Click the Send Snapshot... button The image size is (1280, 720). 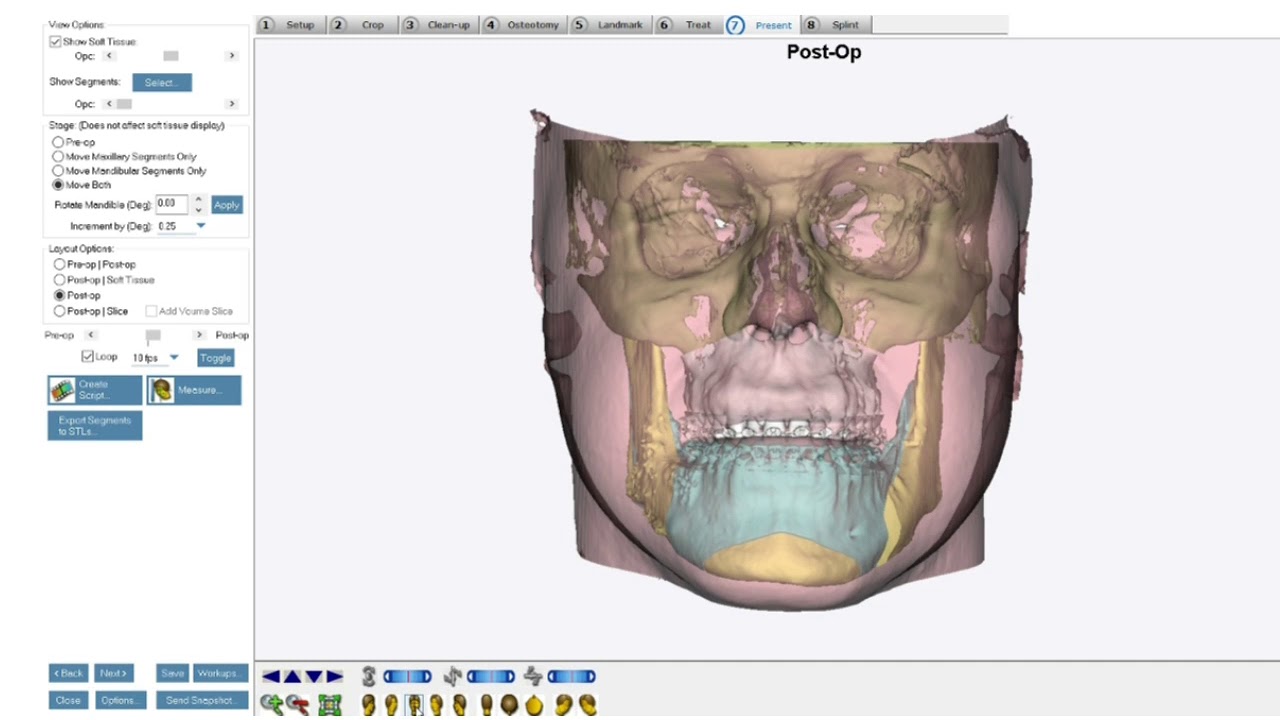(x=200, y=700)
